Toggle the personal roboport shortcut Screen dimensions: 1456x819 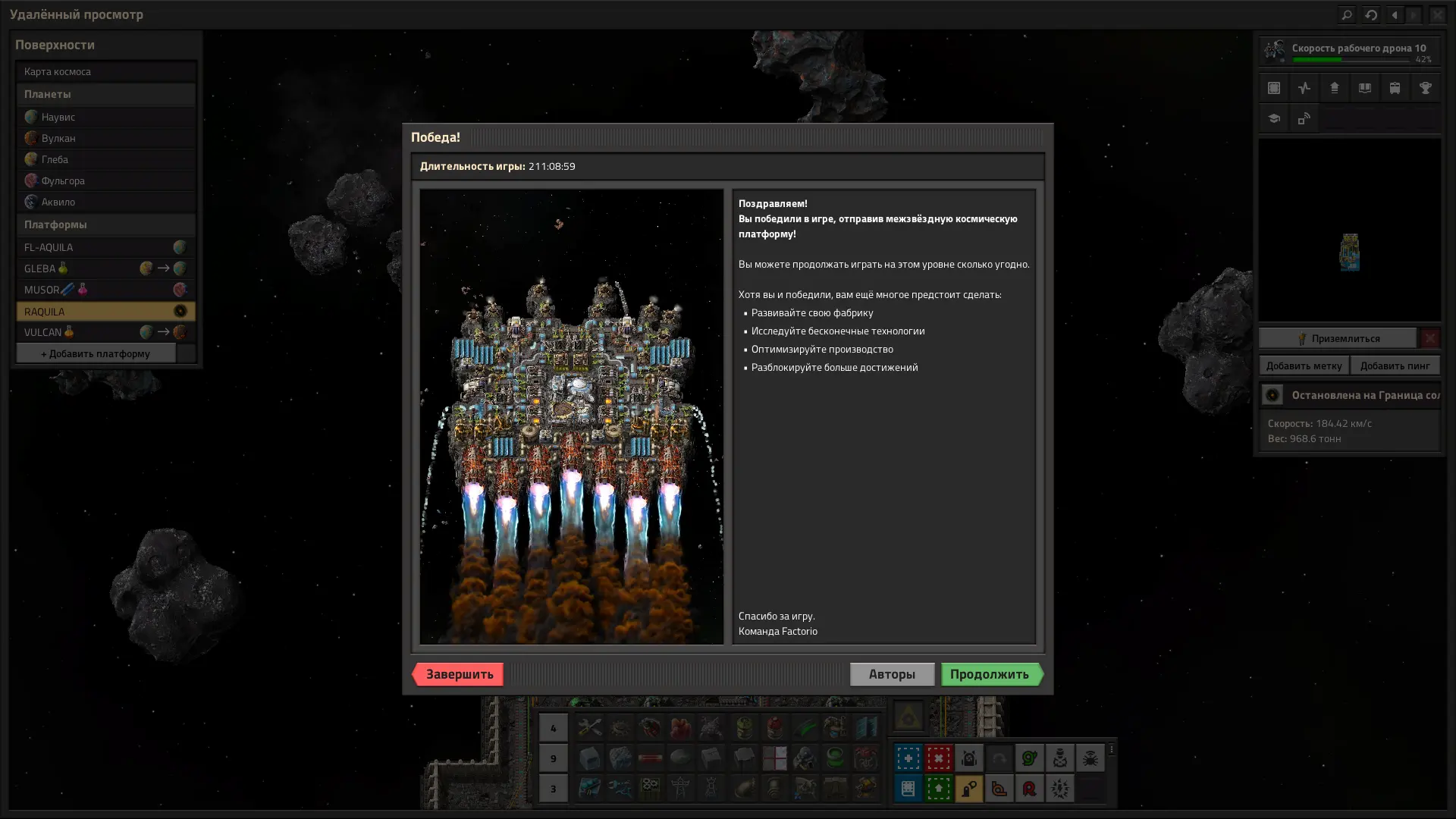tap(968, 758)
